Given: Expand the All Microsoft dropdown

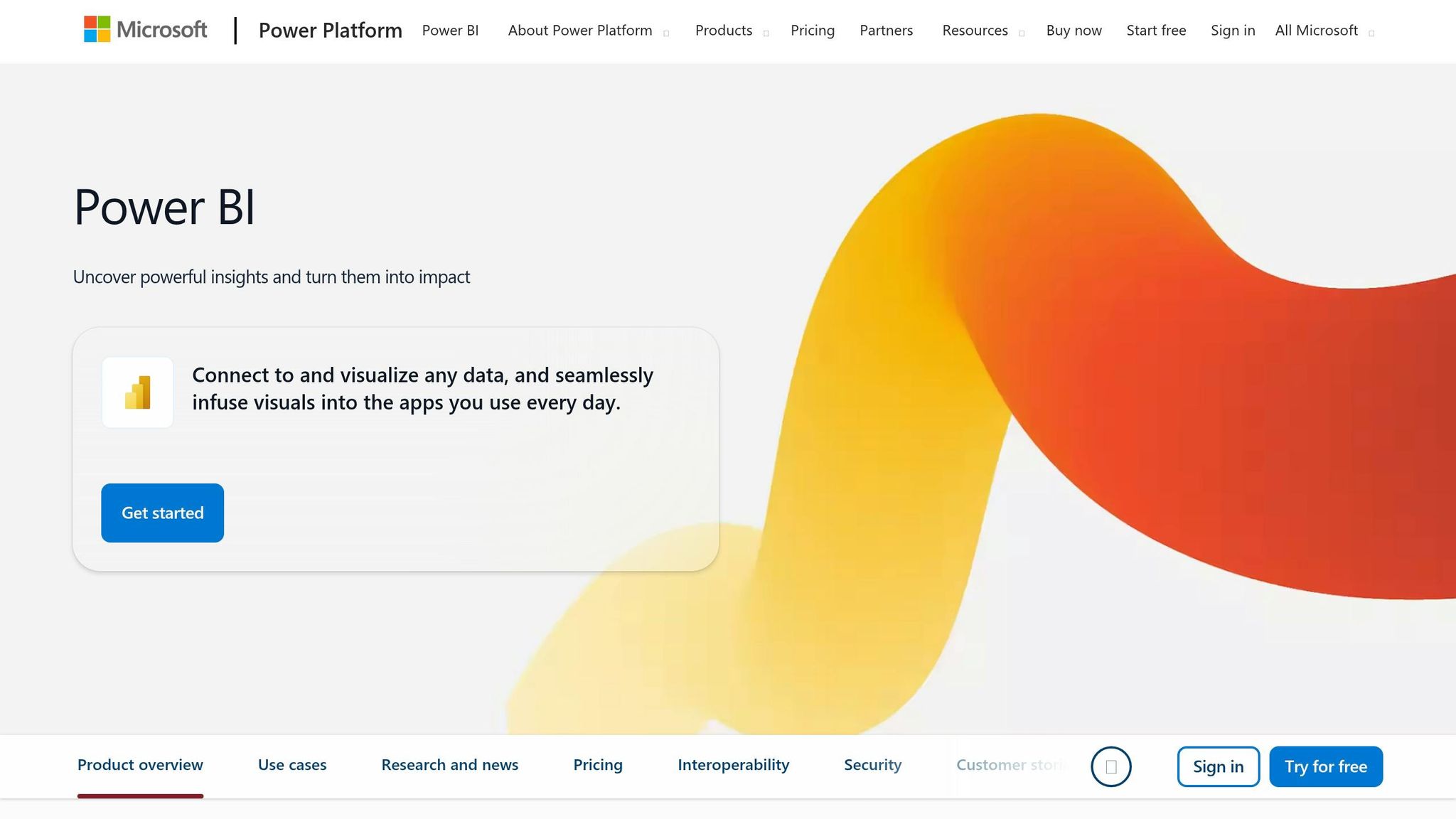Looking at the screenshot, I should click(1316, 31).
